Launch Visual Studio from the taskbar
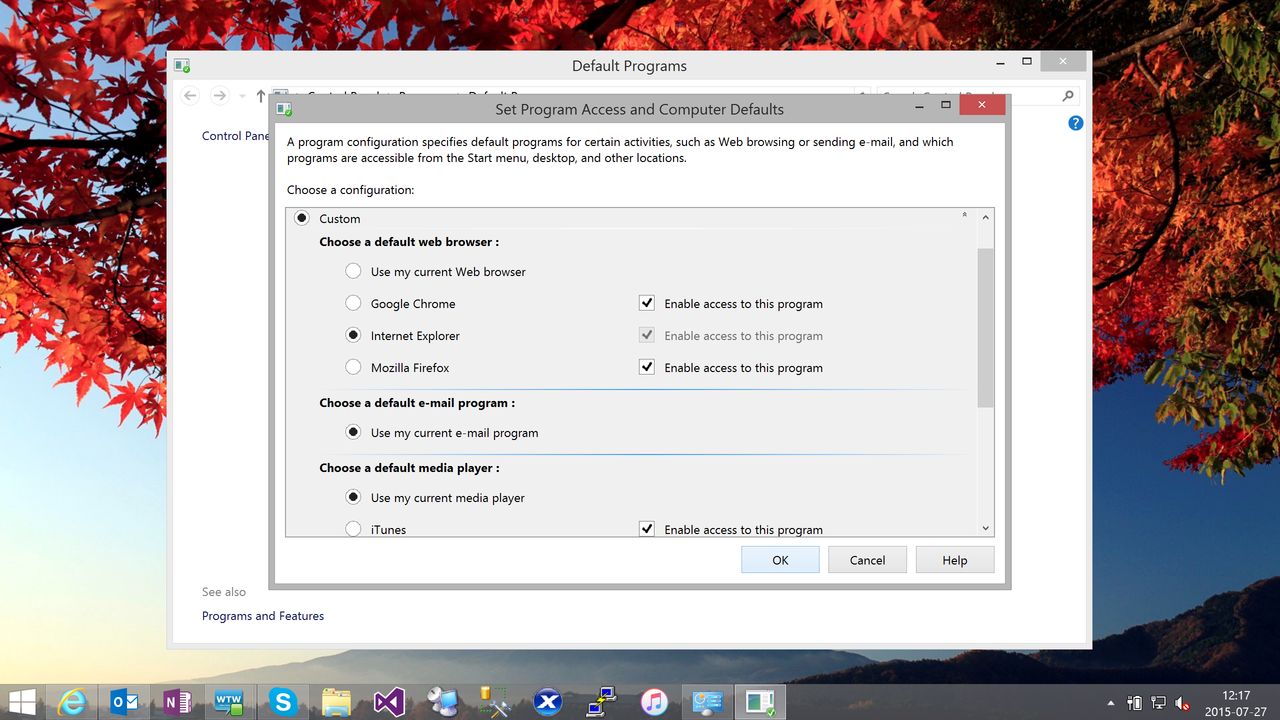The width and height of the screenshot is (1280, 720). (388, 702)
